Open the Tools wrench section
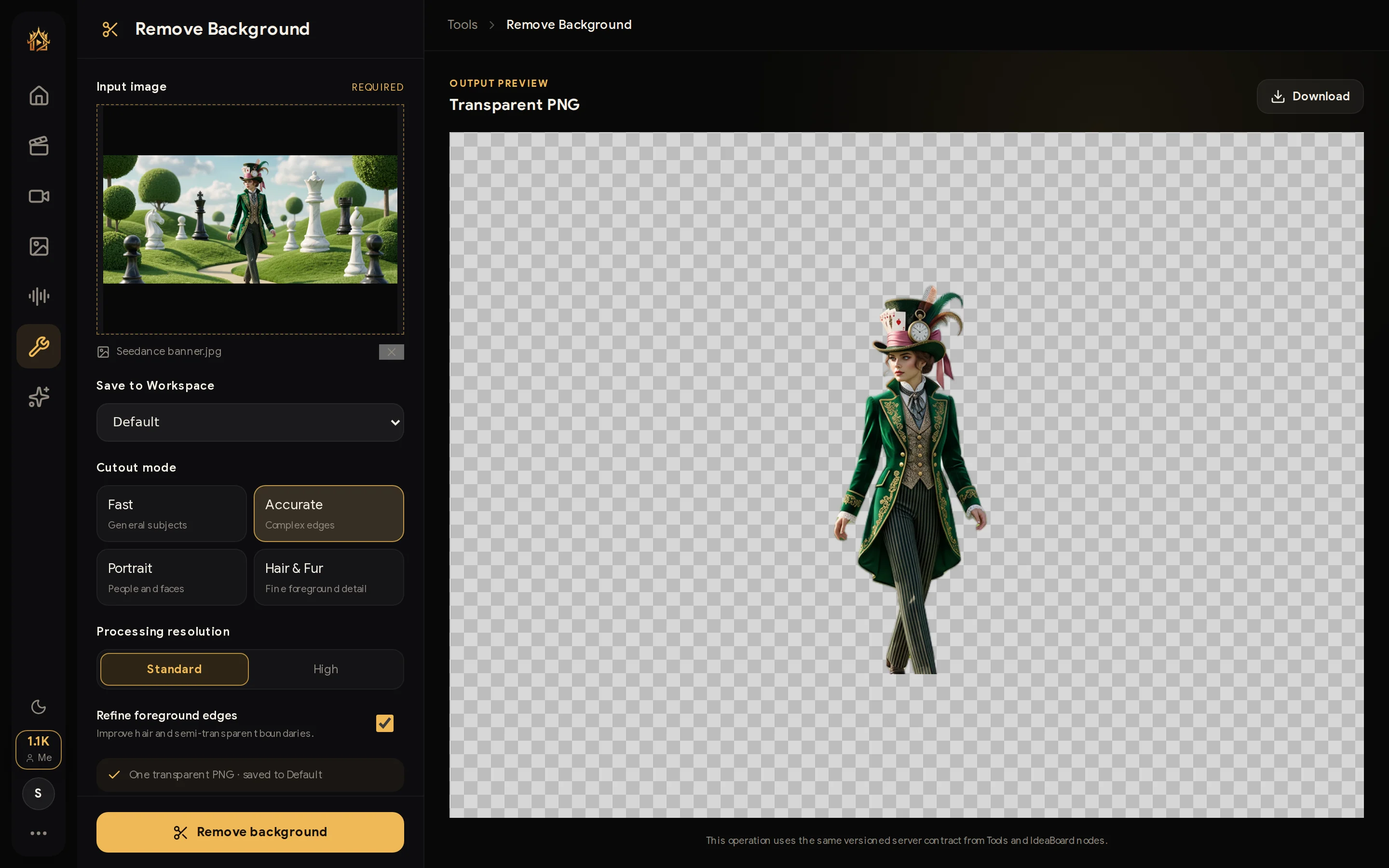Screen dimensions: 1389x868 [39, 346]
